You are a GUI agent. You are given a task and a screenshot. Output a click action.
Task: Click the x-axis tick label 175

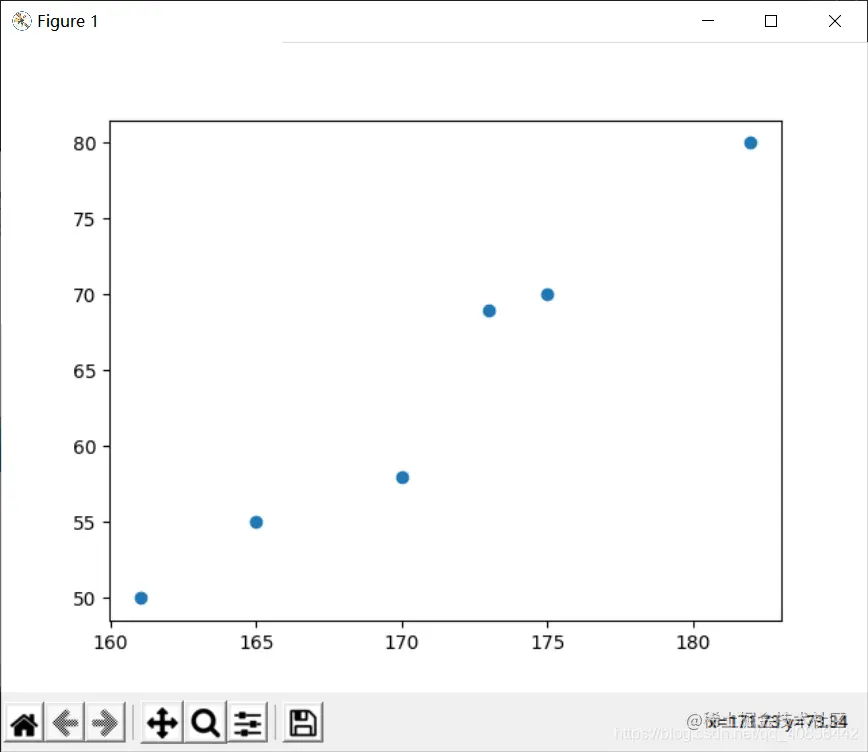(x=547, y=642)
